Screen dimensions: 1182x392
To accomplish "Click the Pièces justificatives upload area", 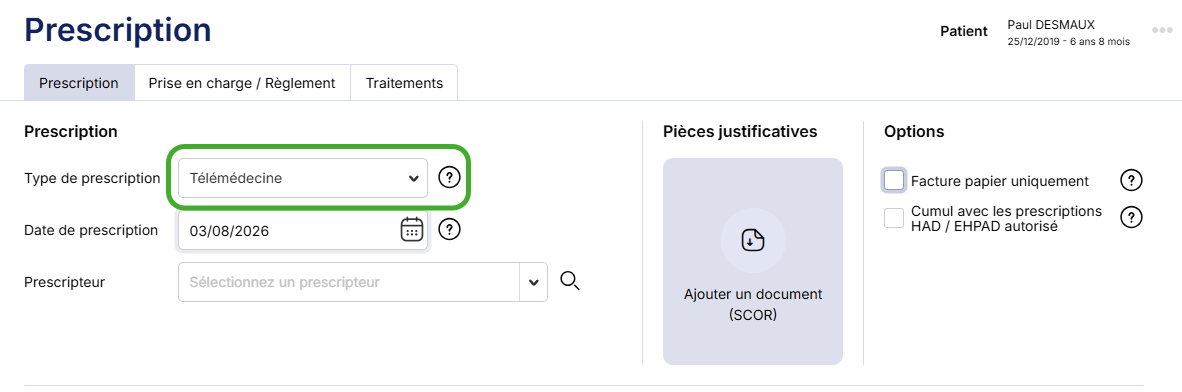I will click(x=753, y=262).
